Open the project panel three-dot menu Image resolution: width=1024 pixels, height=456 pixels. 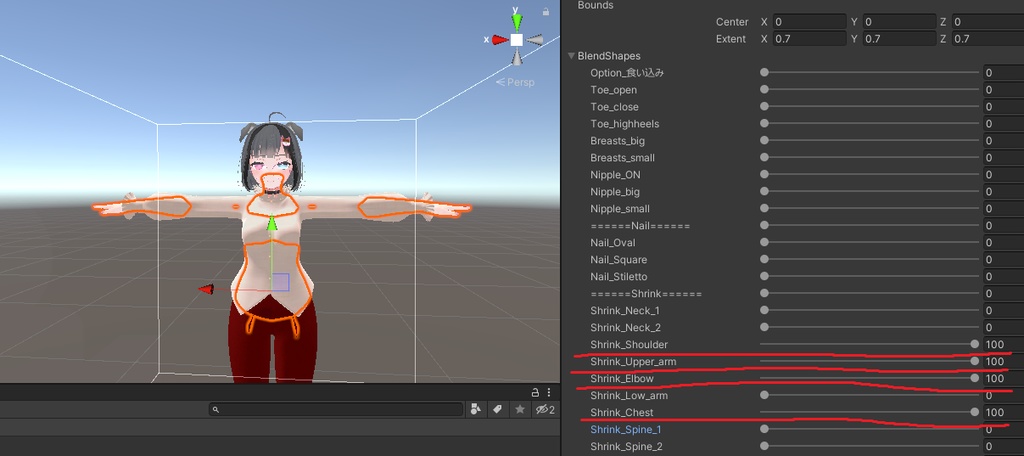click(x=549, y=393)
